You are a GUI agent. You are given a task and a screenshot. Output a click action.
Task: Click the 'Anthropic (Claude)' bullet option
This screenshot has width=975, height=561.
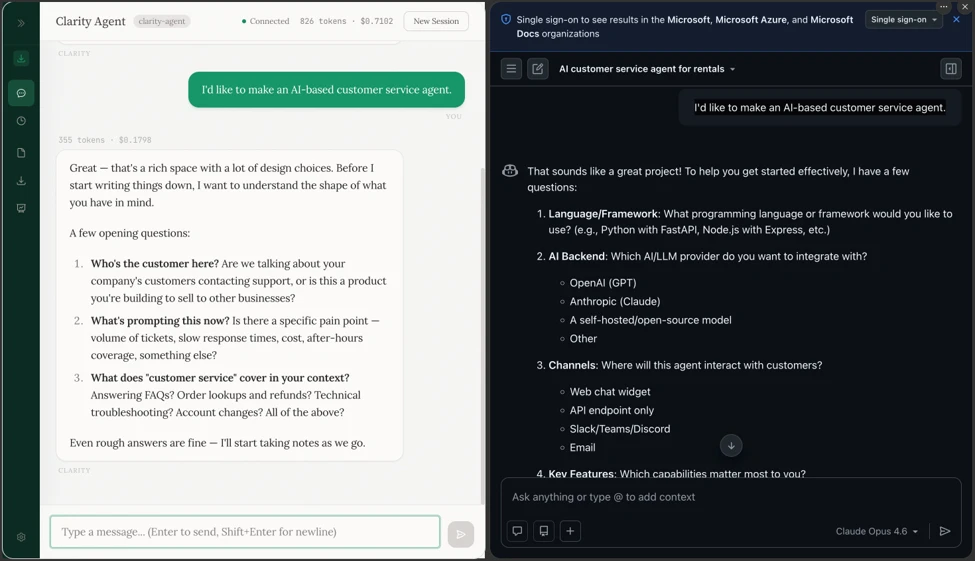click(614, 302)
